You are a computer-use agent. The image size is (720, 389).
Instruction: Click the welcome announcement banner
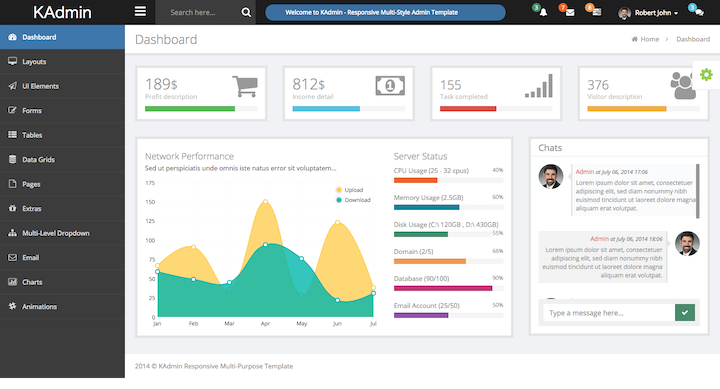385,12
